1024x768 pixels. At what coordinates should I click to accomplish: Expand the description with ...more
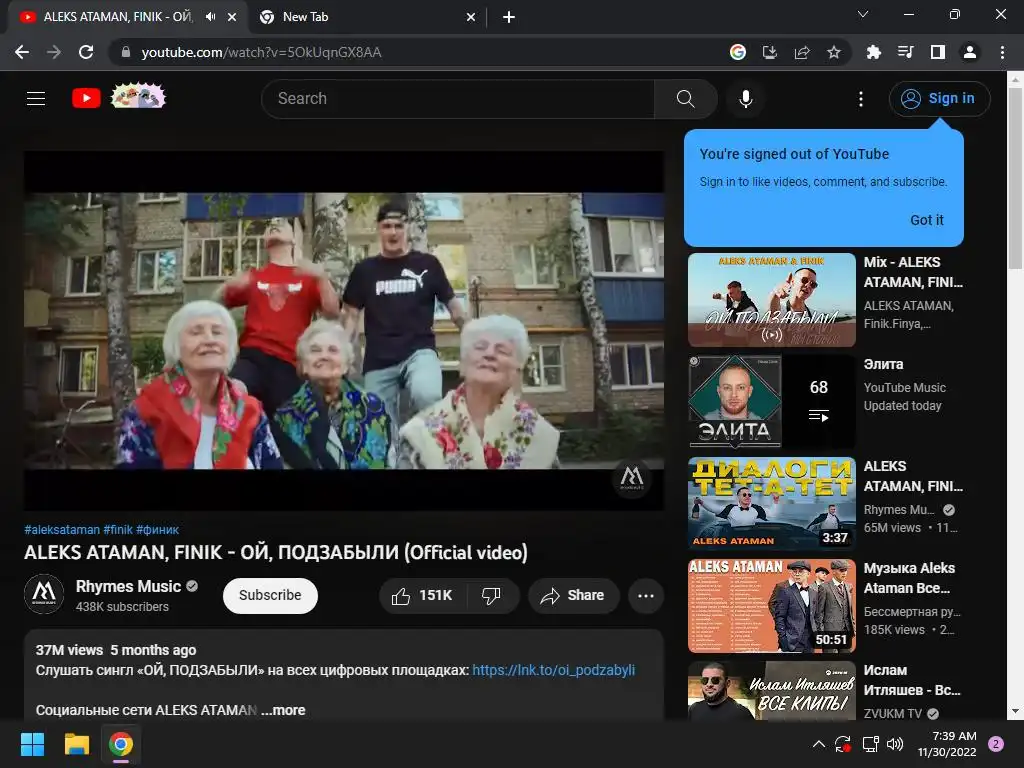(x=283, y=710)
